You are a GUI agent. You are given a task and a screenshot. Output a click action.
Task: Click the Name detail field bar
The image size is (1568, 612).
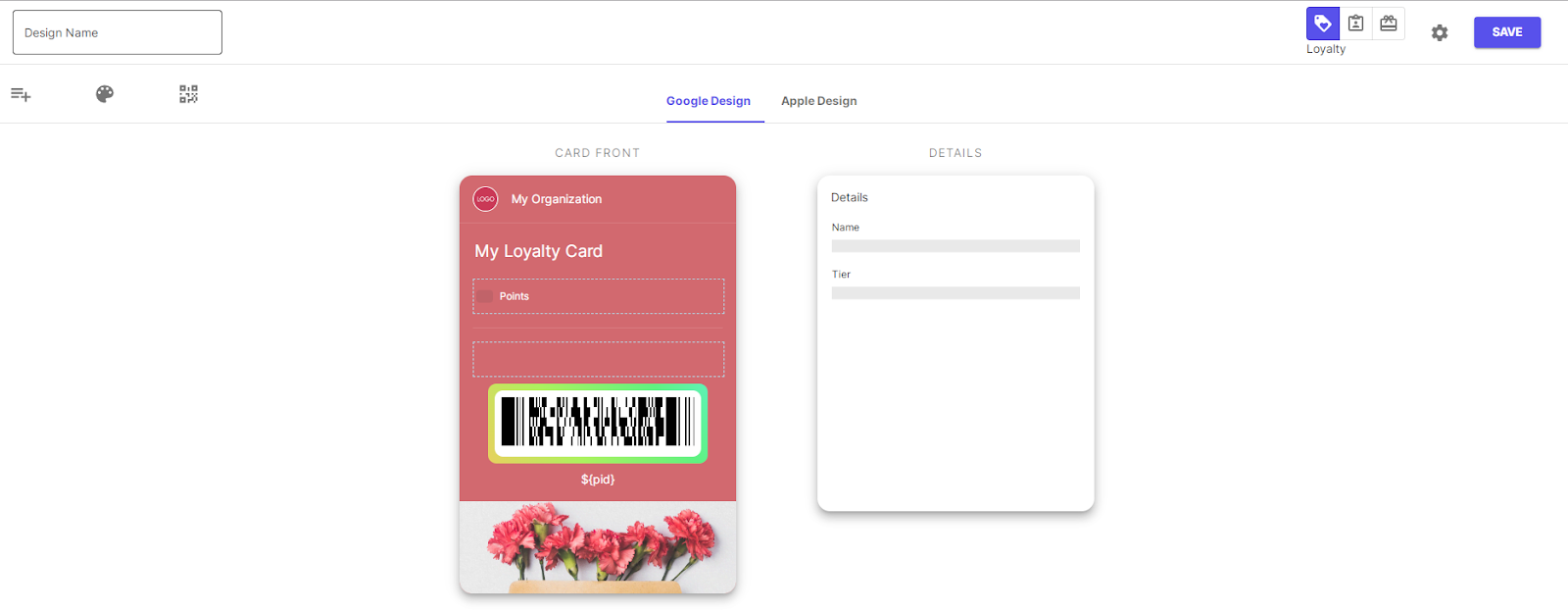(955, 246)
